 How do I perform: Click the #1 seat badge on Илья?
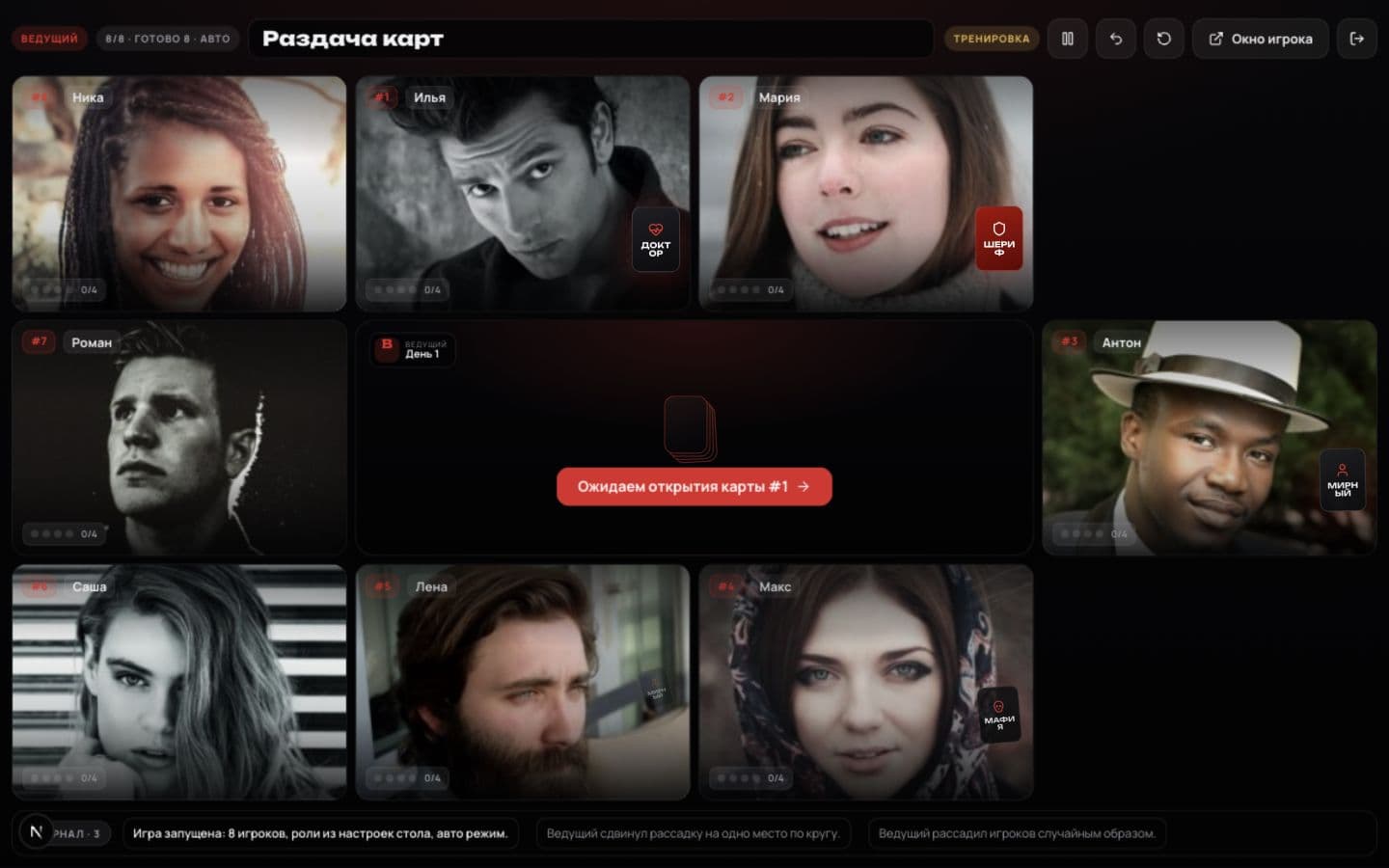[x=383, y=97]
